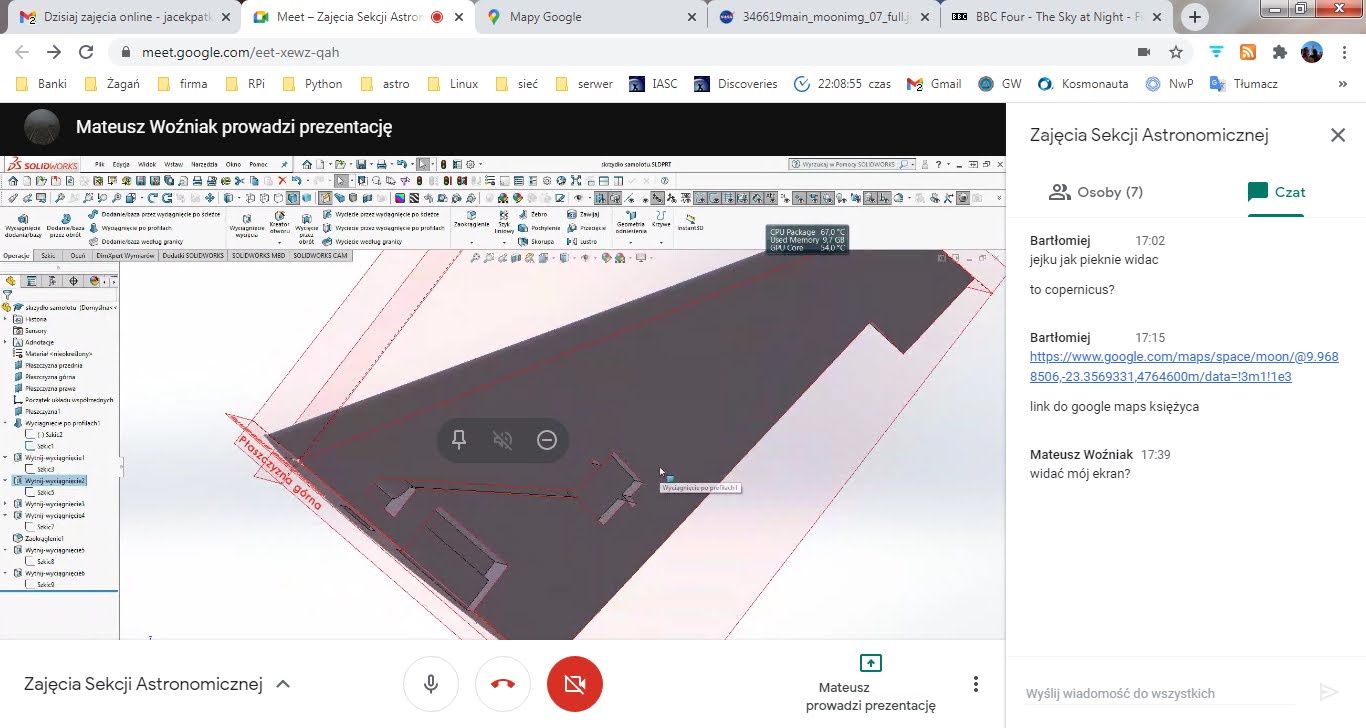The height and width of the screenshot is (728, 1366).
Task: Reload the page with the refresh icon
Action: click(x=86, y=52)
